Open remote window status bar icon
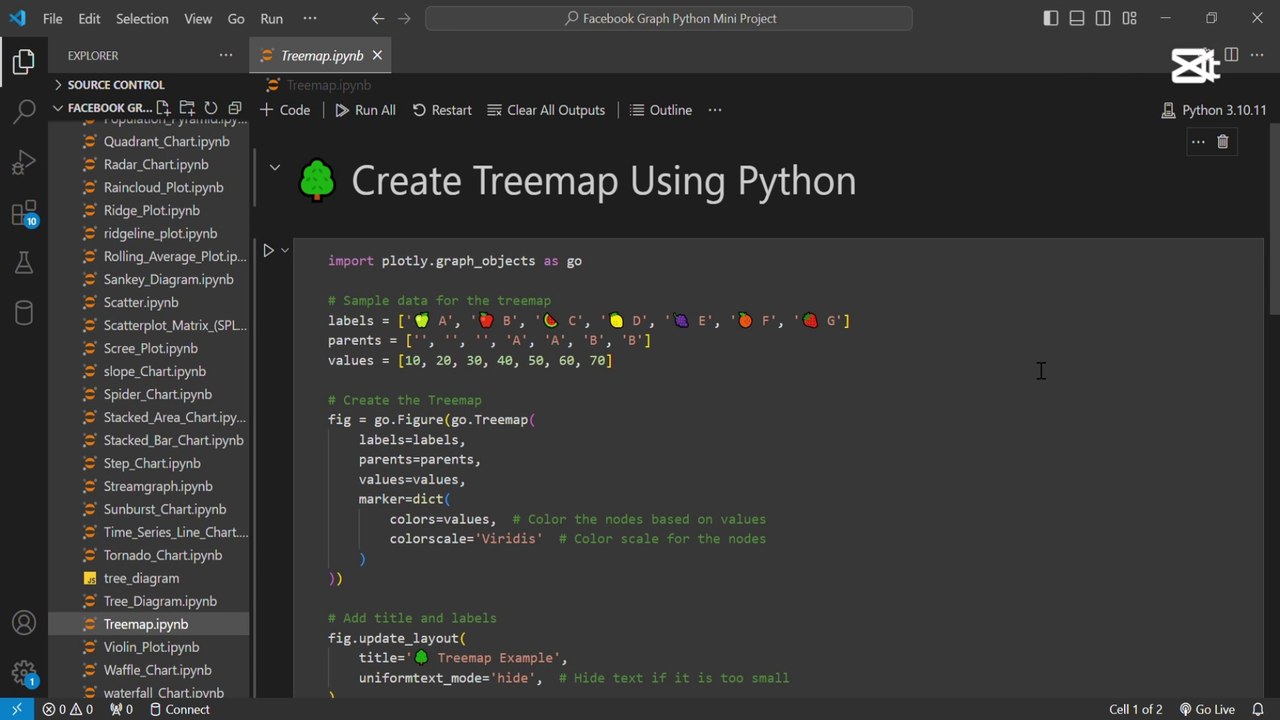The width and height of the screenshot is (1280, 720). 16,709
